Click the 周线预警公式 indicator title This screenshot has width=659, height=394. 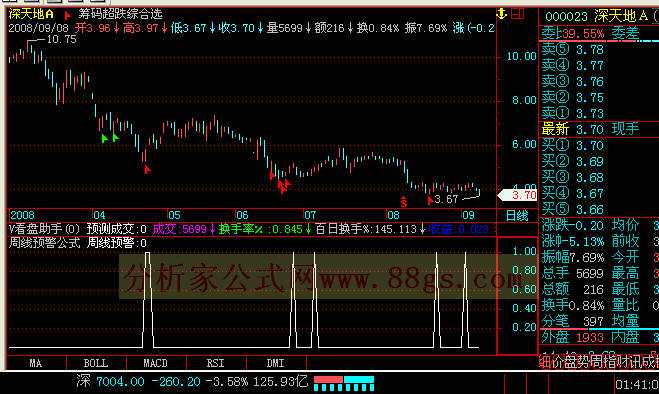[x=44, y=243]
